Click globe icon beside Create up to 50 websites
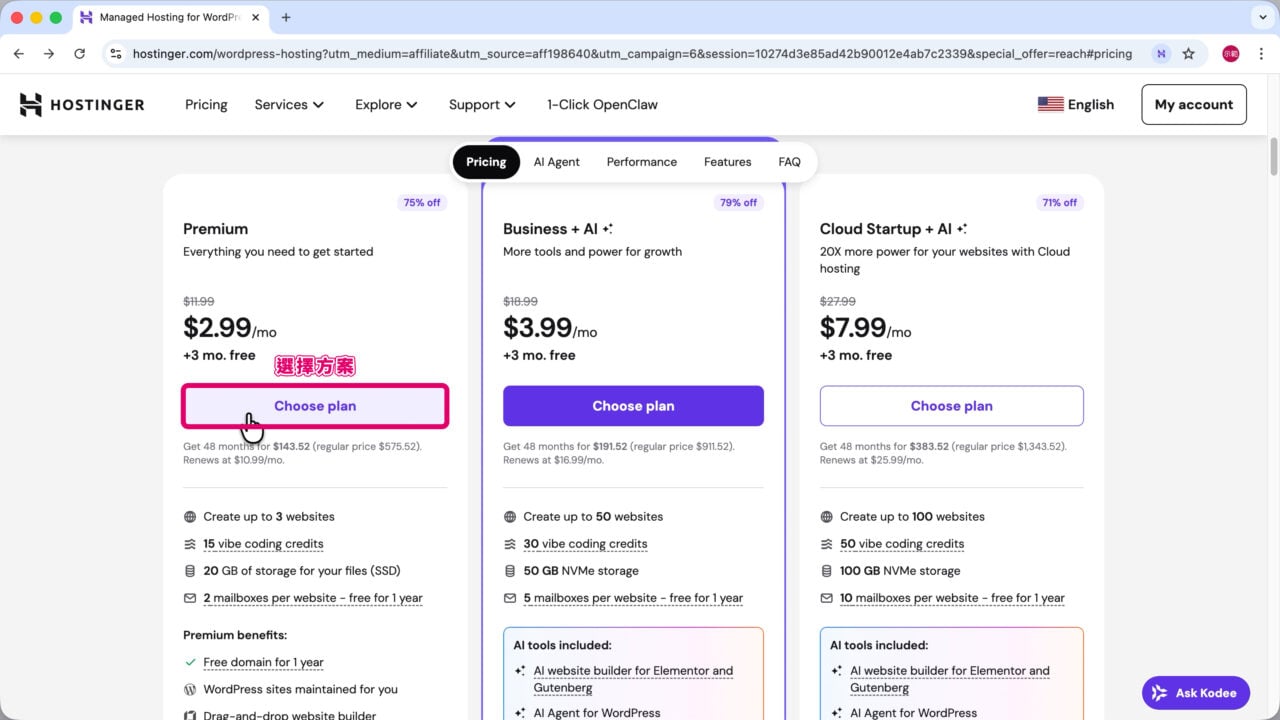The height and width of the screenshot is (720, 1280). pos(510,517)
